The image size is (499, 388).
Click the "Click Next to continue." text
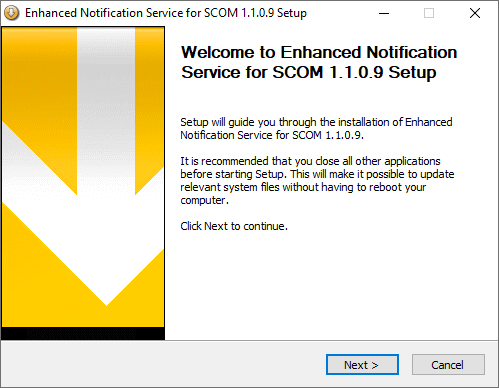[234, 226]
